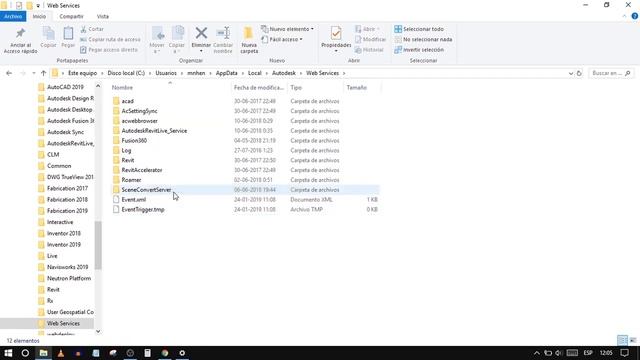Open Propiedades of selected item
Viewport: 640px width, 360px height.
336,40
